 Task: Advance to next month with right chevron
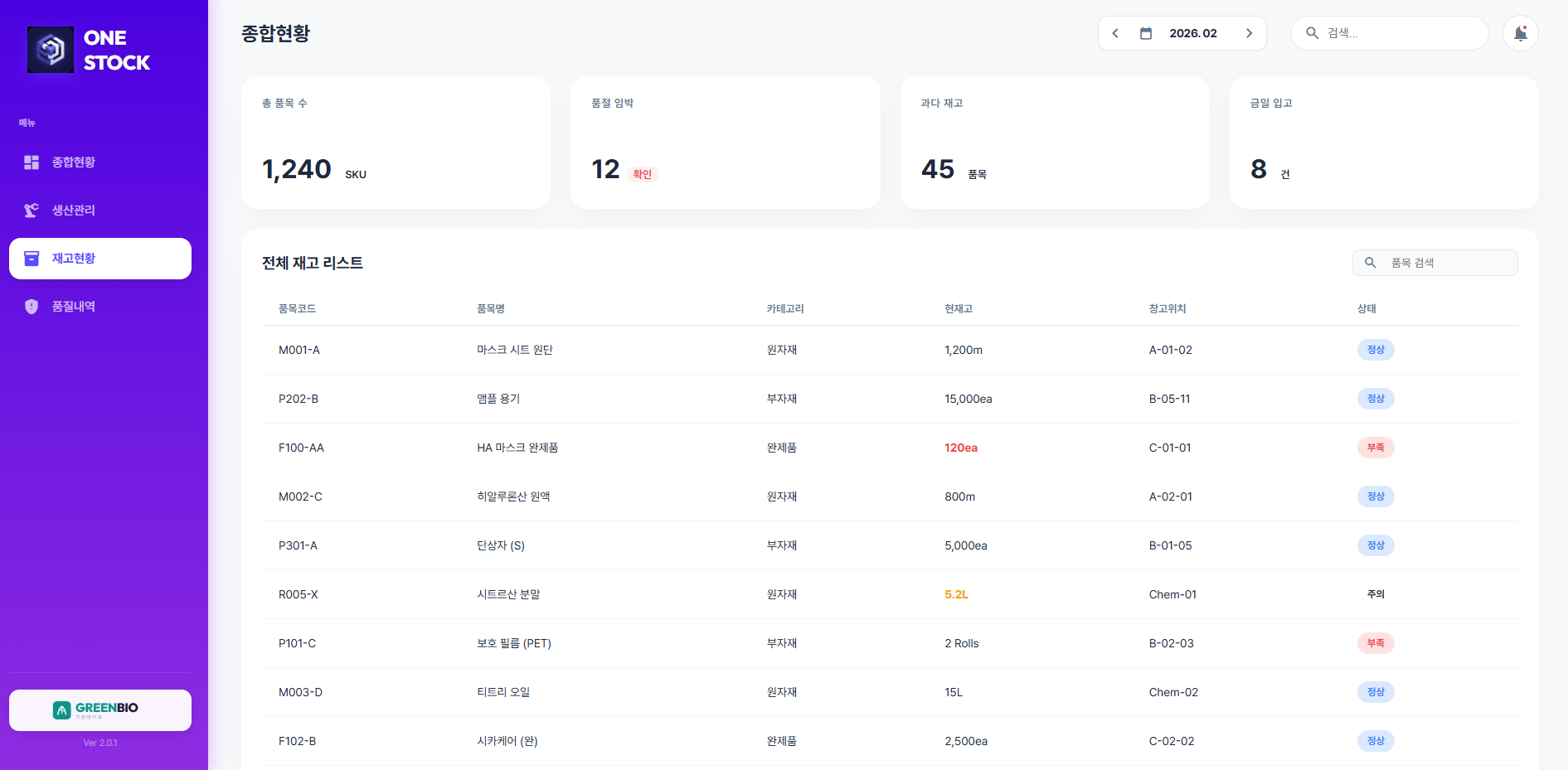click(x=1249, y=33)
